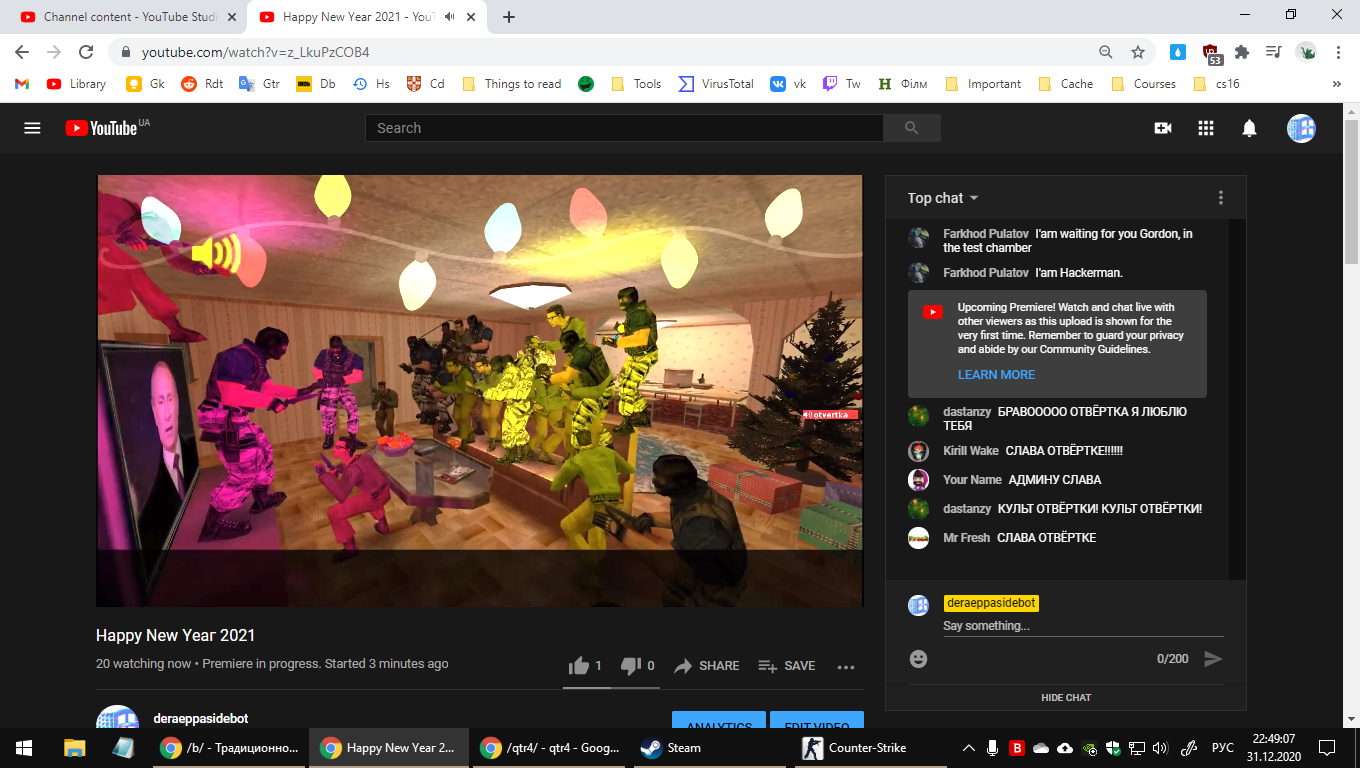1360x768 pixels.
Task: Open the Create video camera icon
Action: point(1162,128)
